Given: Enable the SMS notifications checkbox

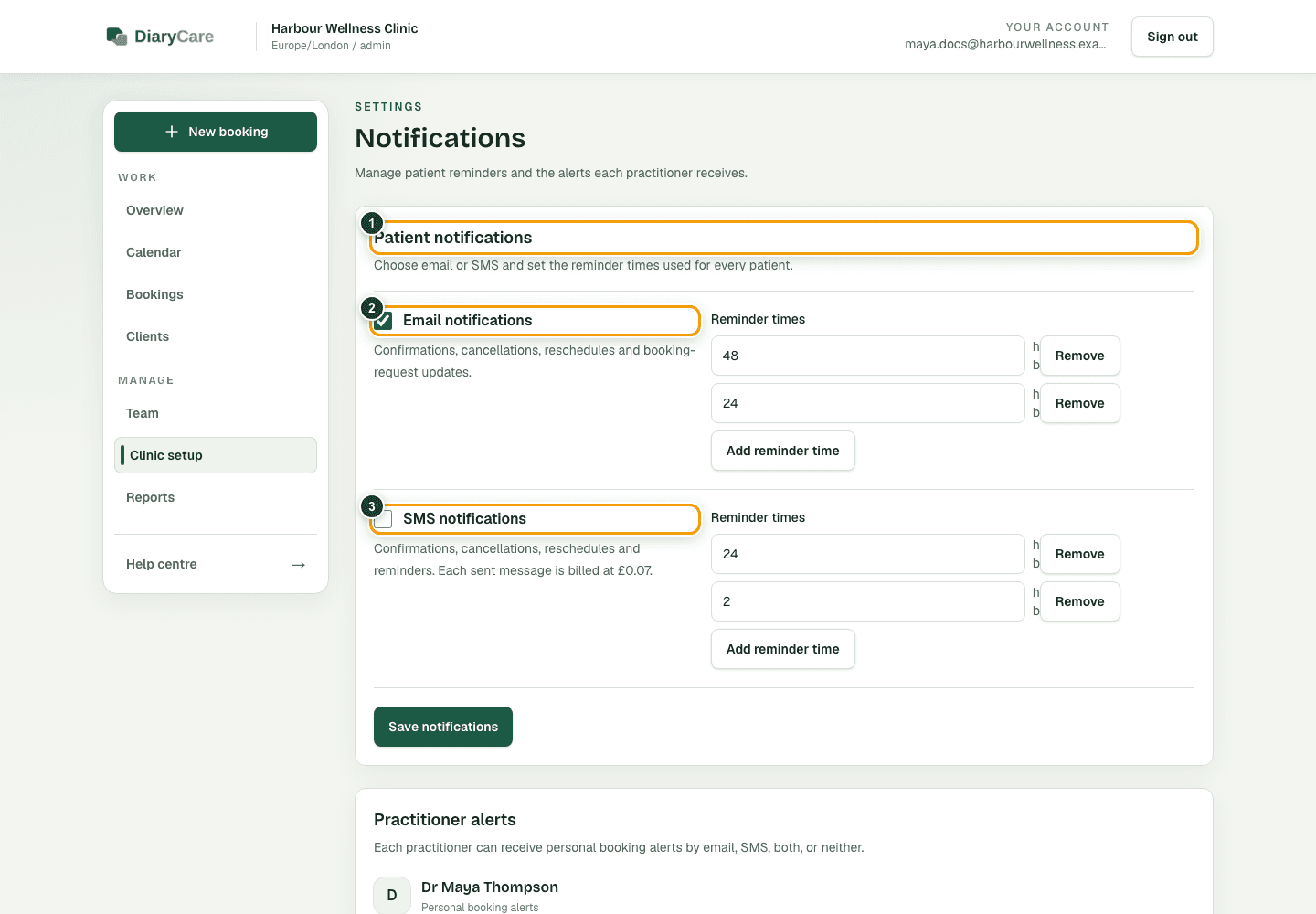Looking at the screenshot, I should 384,519.
